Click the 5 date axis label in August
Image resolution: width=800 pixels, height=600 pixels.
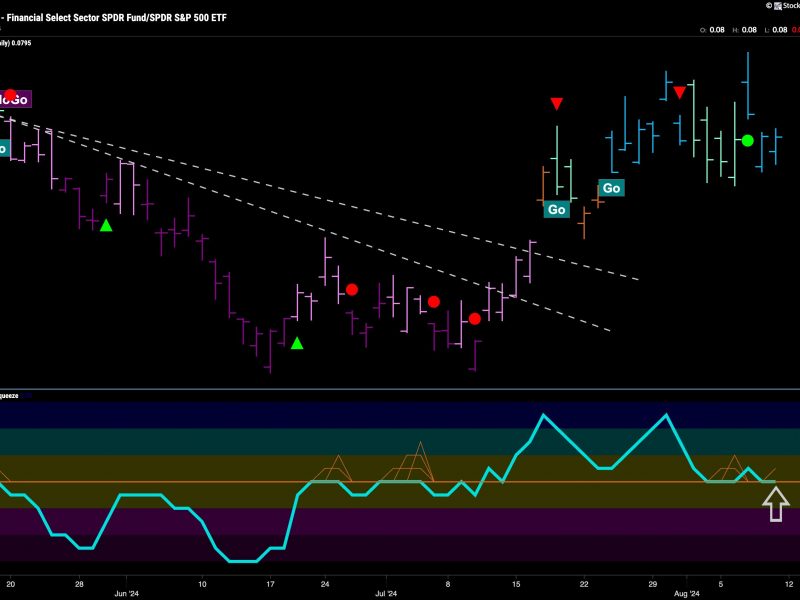[x=720, y=584]
